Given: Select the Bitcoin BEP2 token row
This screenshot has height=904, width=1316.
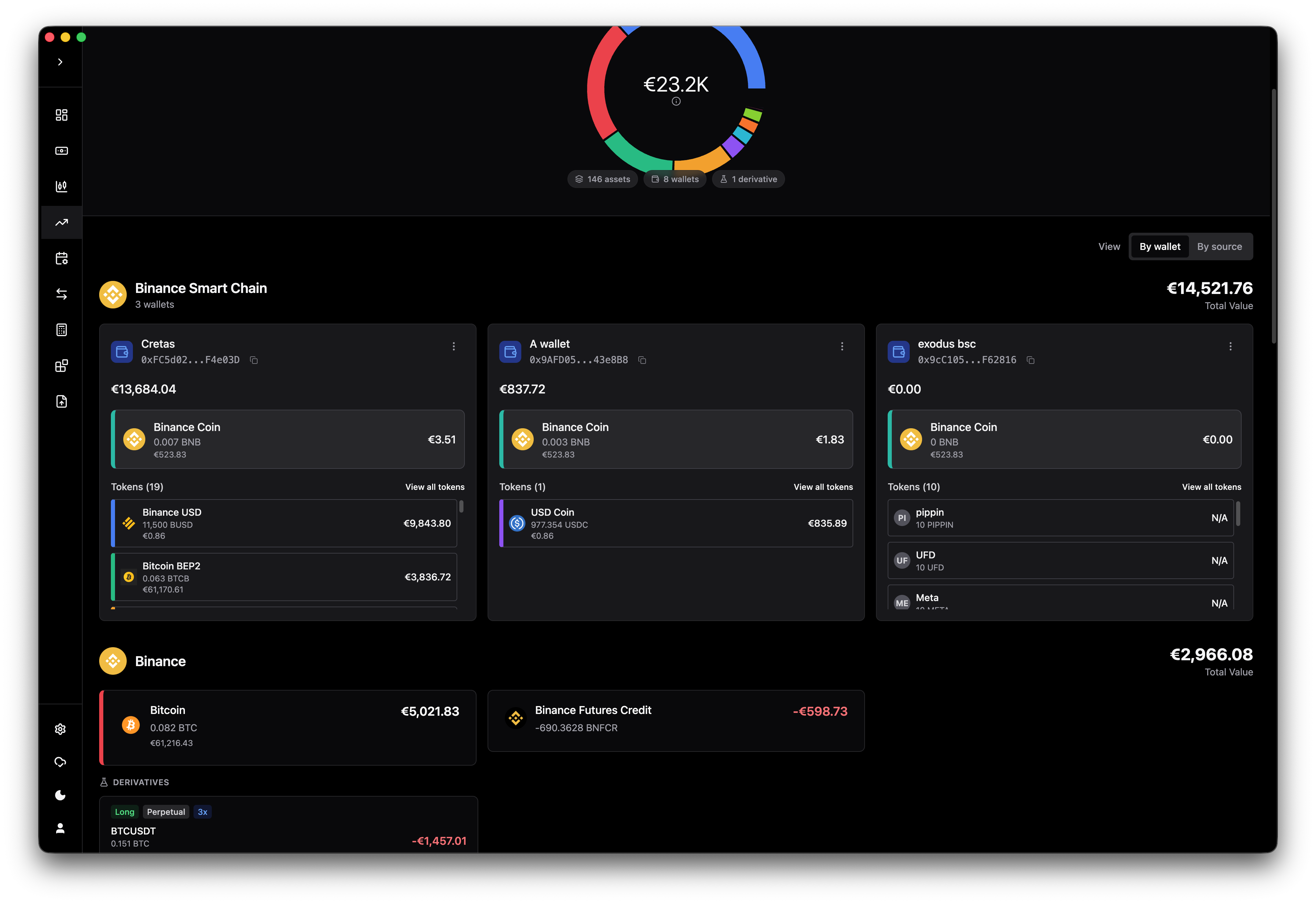Looking at the screenshot, I should 284,577.
